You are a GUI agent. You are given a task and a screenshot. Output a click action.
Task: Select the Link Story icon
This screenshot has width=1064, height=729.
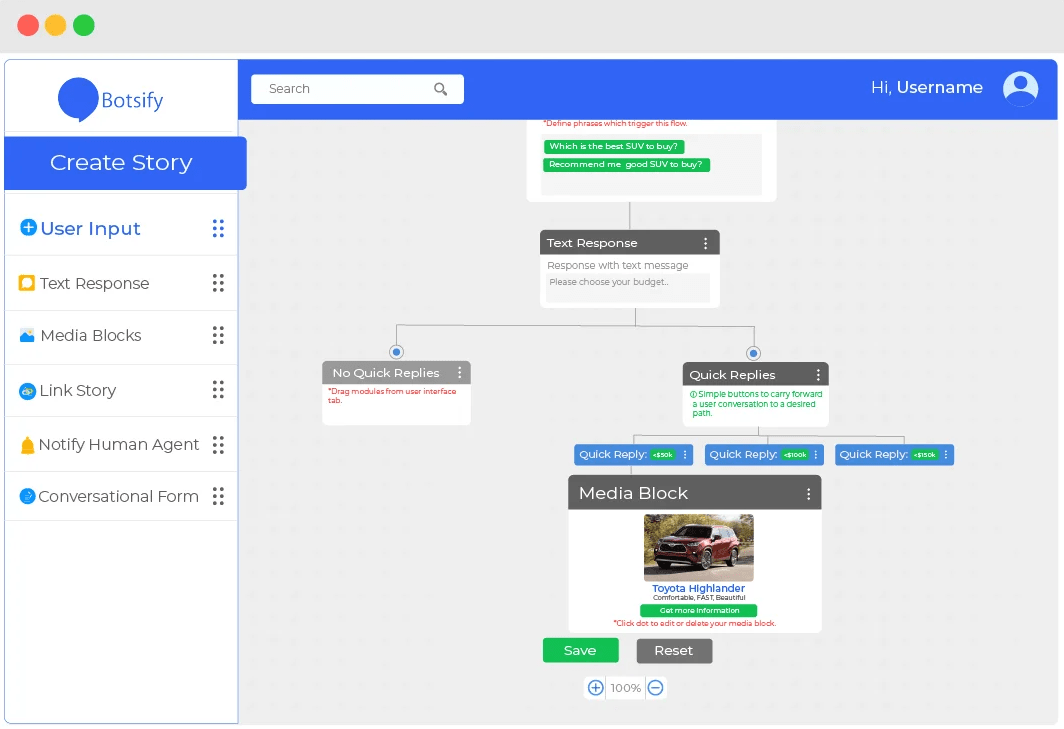27,391
